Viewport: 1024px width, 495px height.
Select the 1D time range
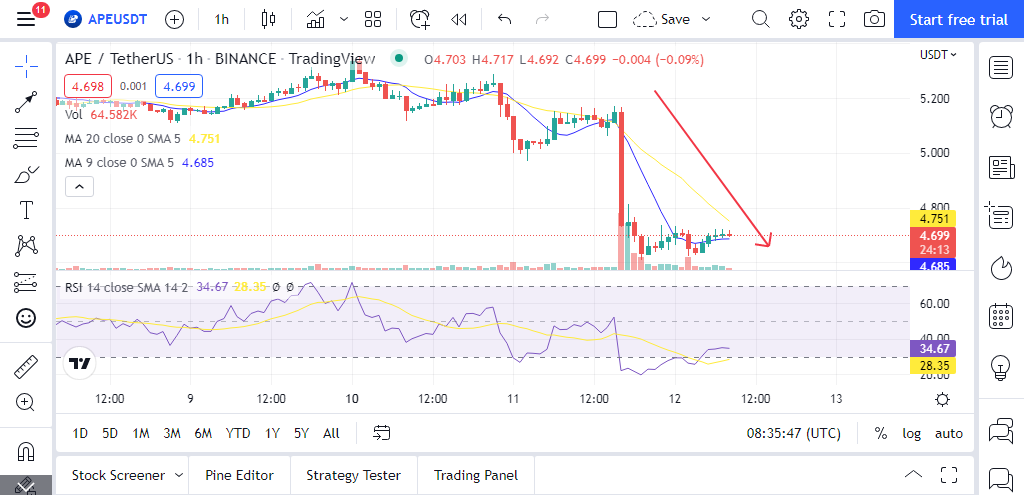80,433
